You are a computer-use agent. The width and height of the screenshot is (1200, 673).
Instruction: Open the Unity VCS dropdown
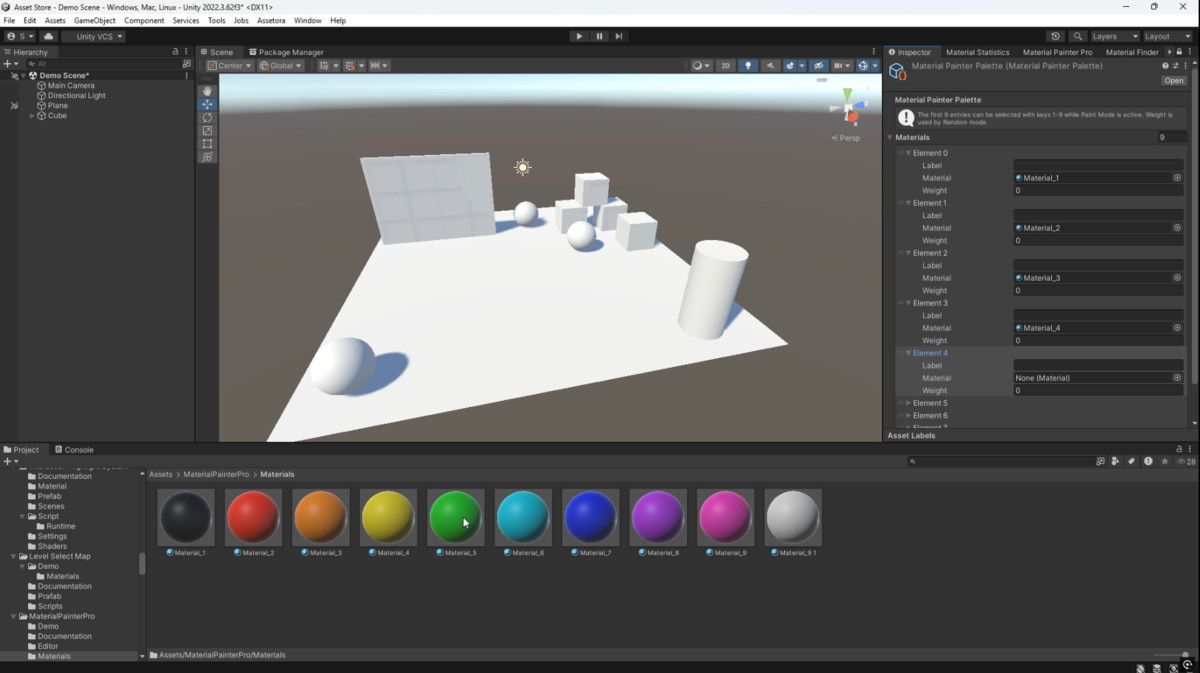[93, 36]
